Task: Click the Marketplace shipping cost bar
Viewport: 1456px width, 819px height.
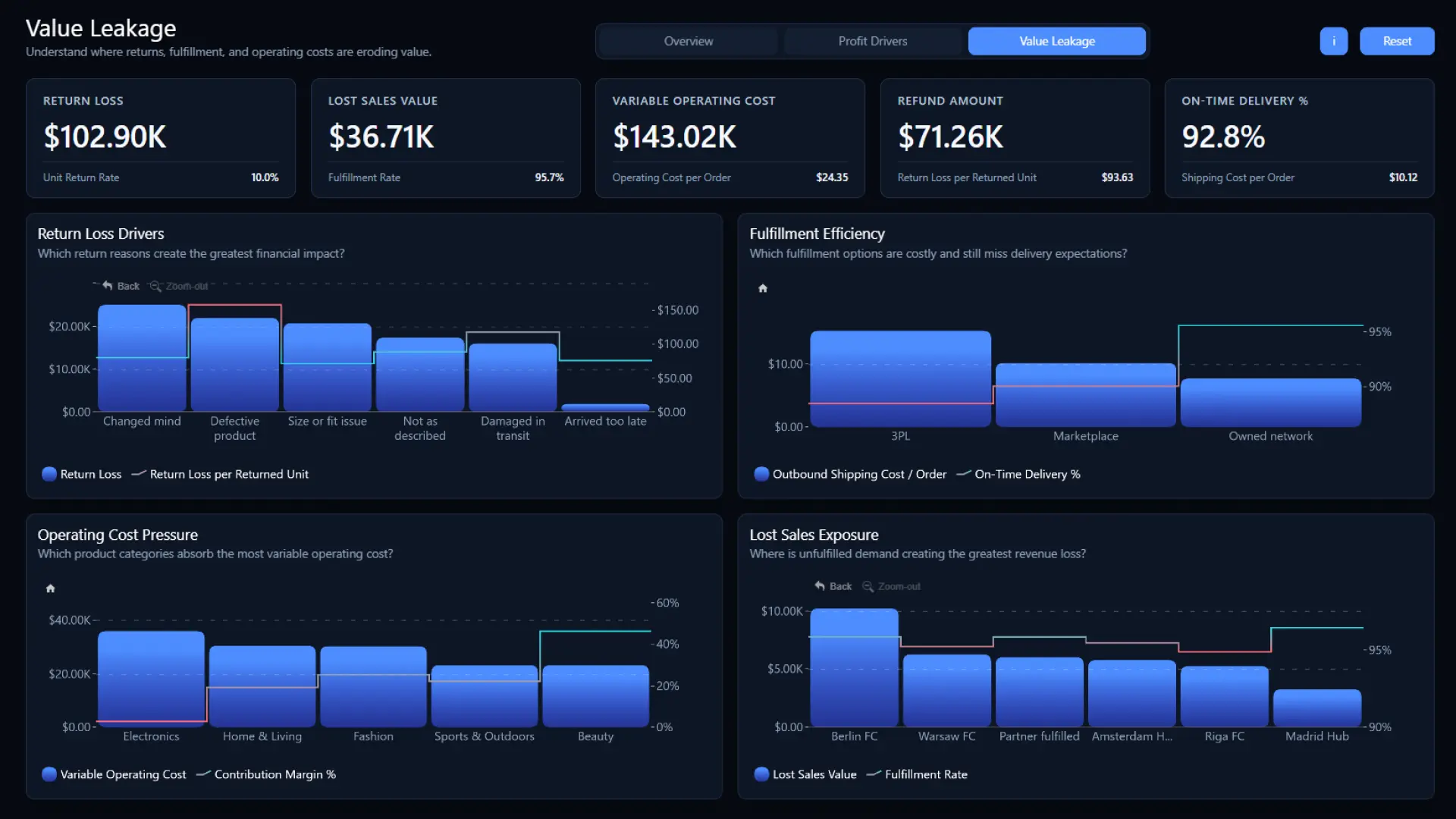Action: (x=1085, y=395)
